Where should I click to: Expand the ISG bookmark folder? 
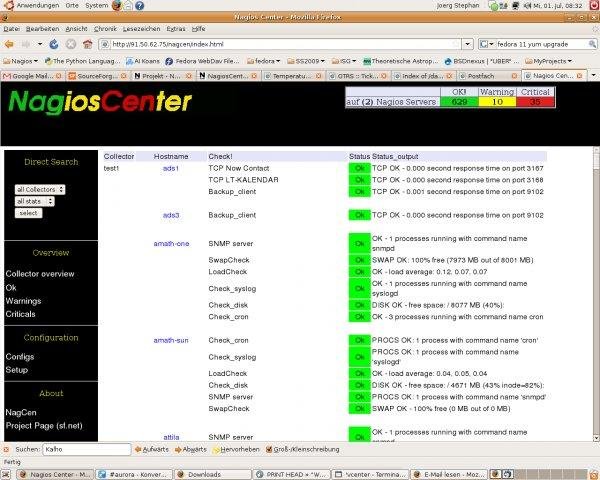(x=344, y=61)
